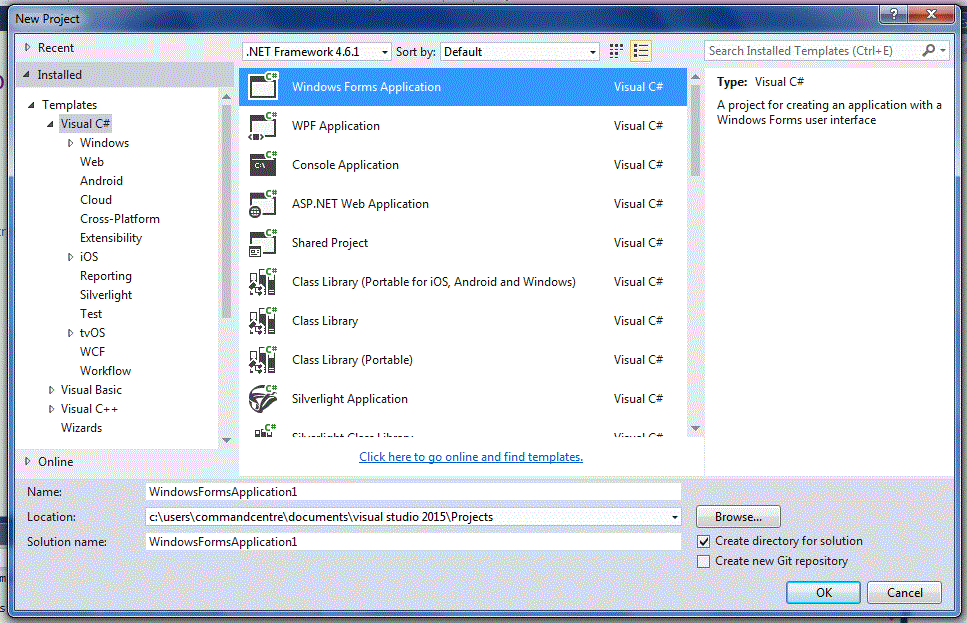This screenshot has width=967, height=623.
Task: Select the Android category
Action: (x=101, y=181)
